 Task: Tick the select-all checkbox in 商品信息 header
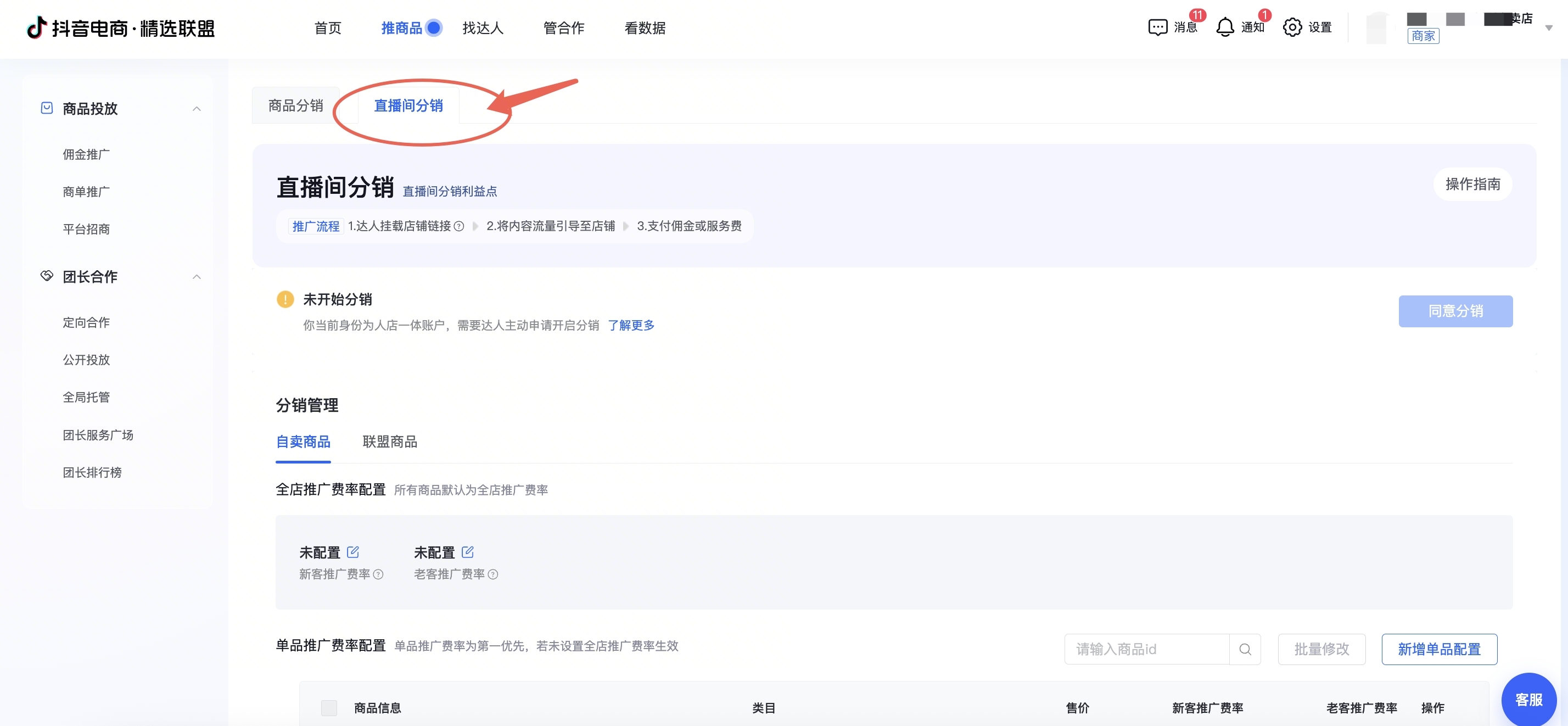[x=329, y=708]
